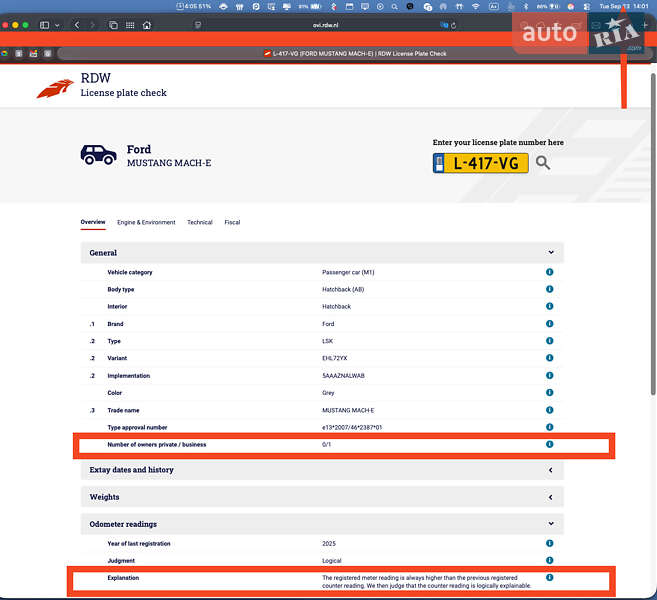657x600 pixels.
Task: Click info icon next to Judgment
Action: point(549,561)
